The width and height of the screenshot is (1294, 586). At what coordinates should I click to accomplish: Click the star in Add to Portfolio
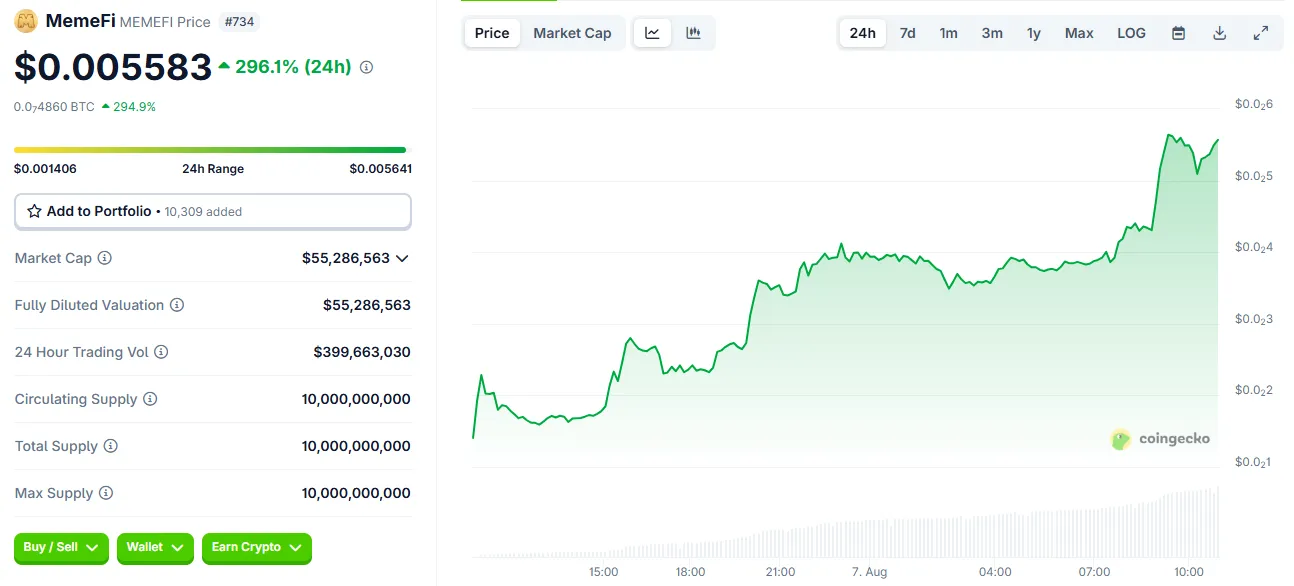pos(32,211)
